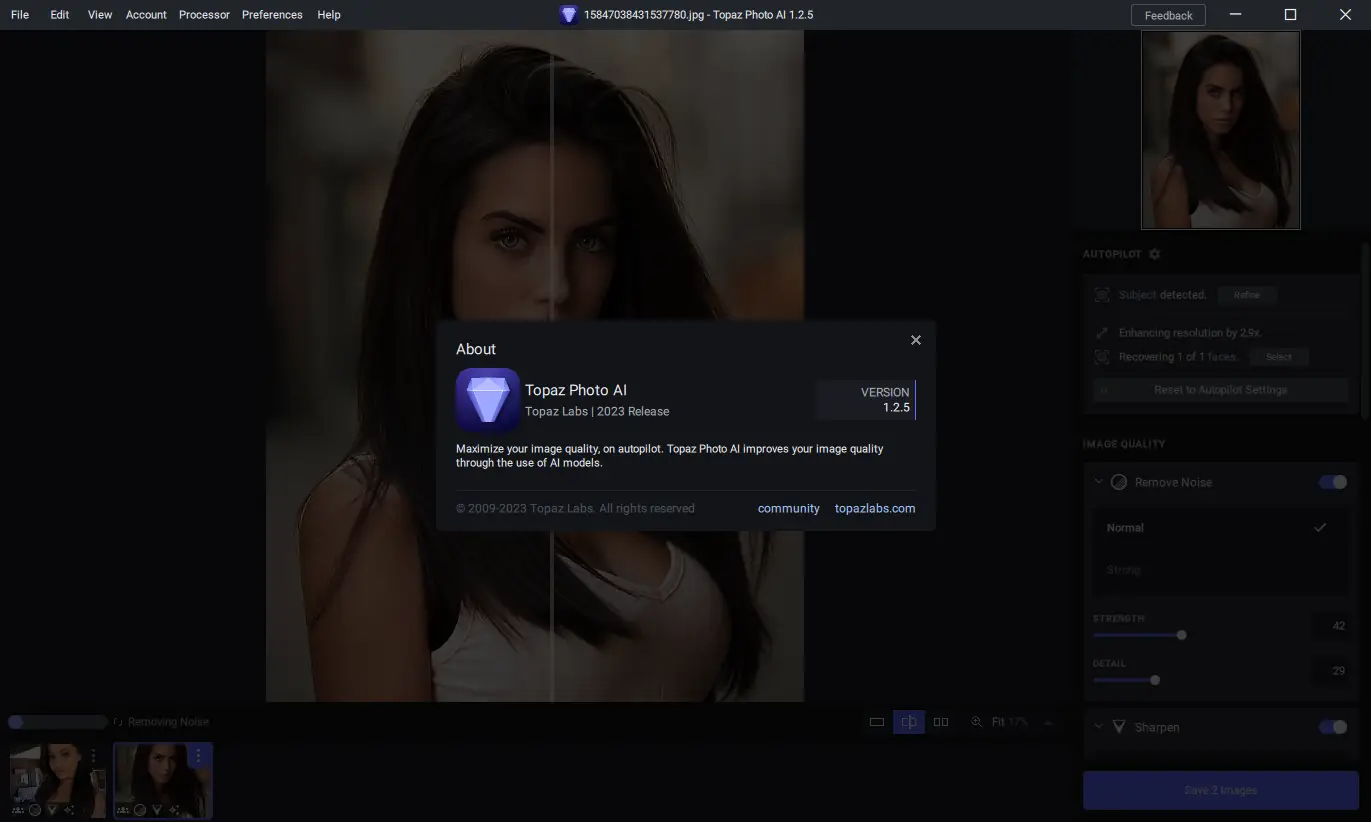The image size is (1371, 822).
Task: Open the File menu
Action: click(20, 15)
